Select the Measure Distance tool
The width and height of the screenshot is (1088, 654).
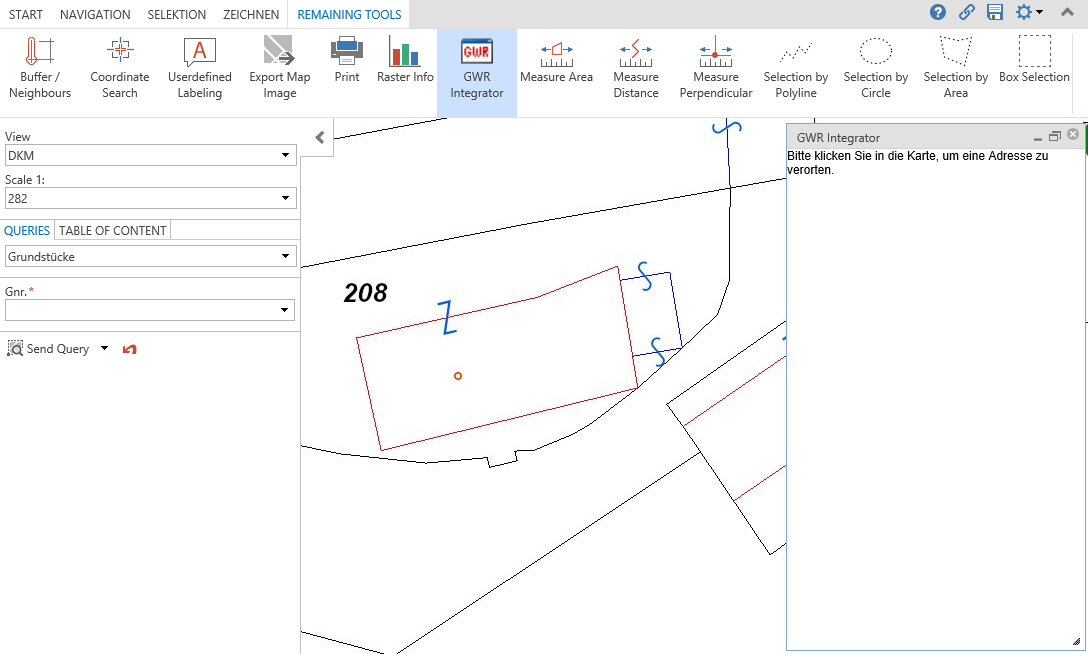tap(636, 65)
